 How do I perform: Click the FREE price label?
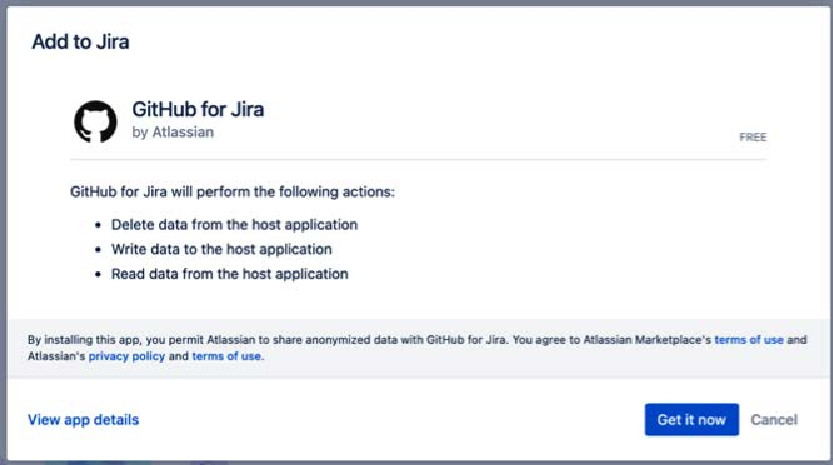(x=752, y=137)
